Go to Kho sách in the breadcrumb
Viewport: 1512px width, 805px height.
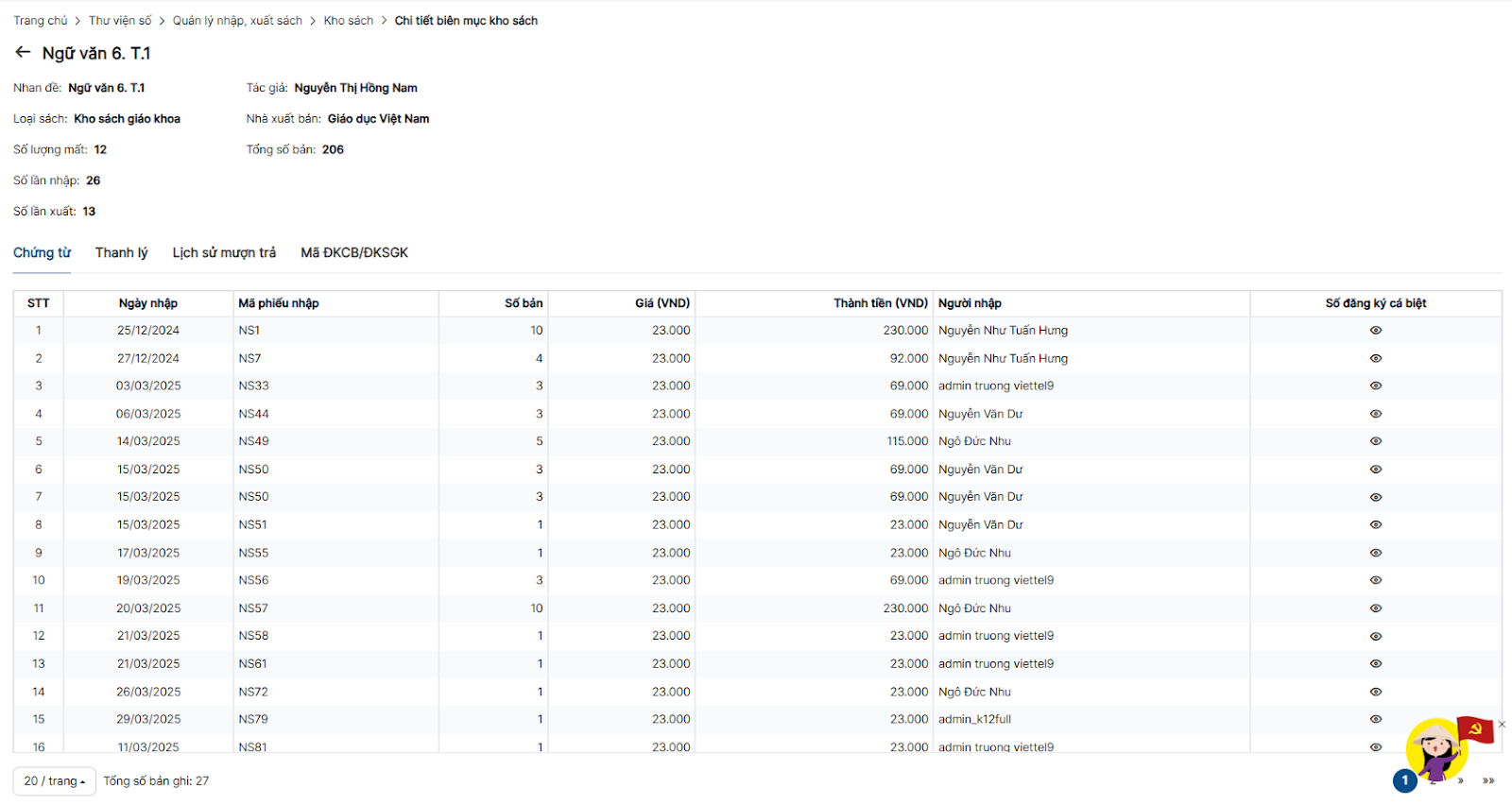348,21
